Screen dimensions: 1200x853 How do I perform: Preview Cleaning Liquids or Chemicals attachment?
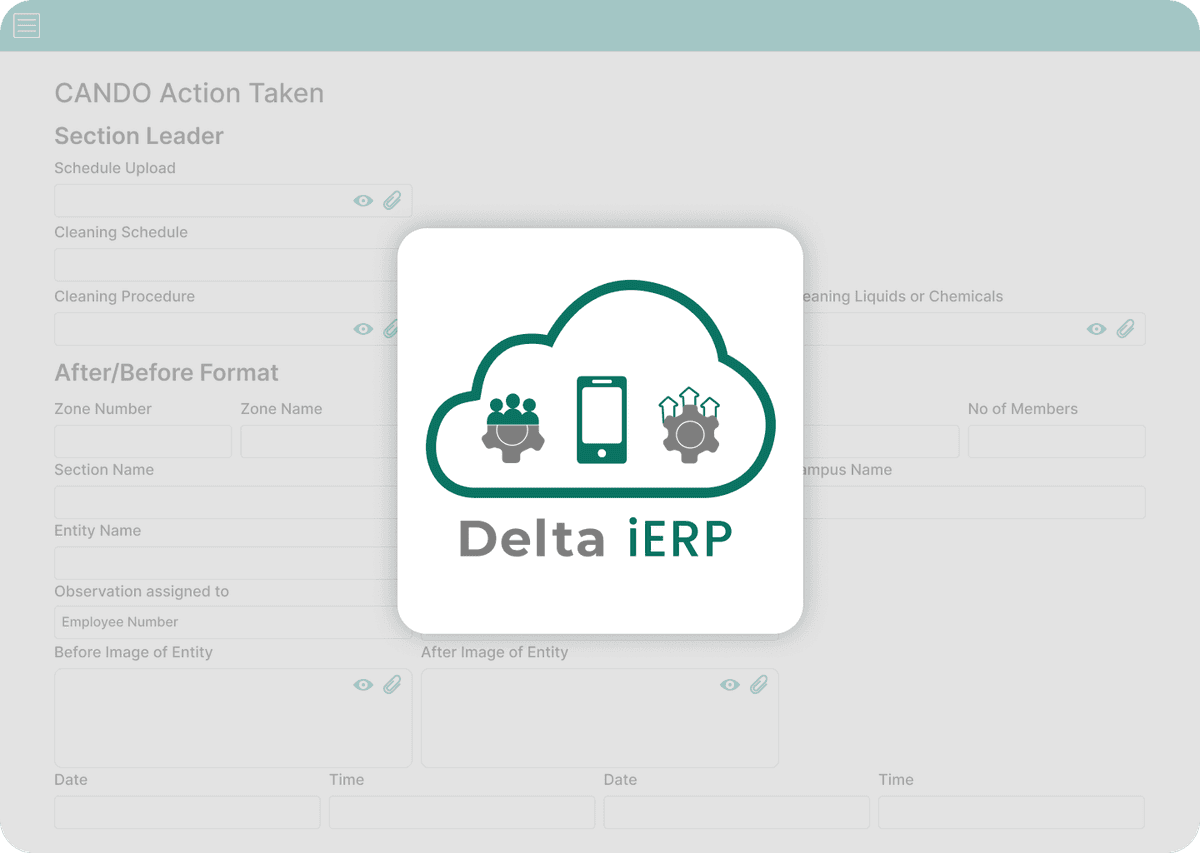tap(1097, 329)
